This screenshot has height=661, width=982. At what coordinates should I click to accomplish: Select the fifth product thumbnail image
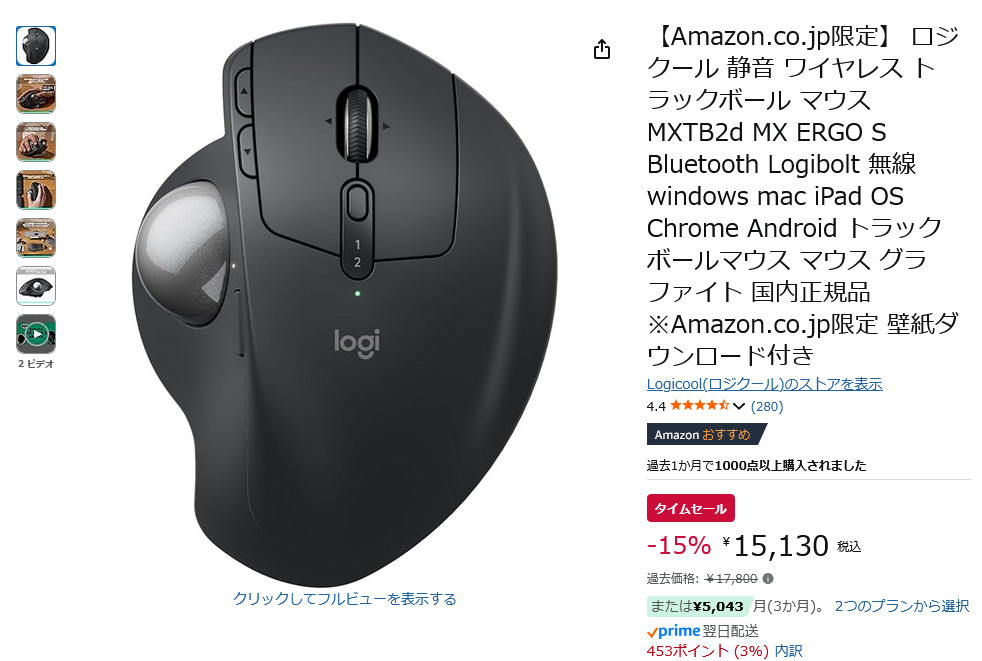point(36,238)
